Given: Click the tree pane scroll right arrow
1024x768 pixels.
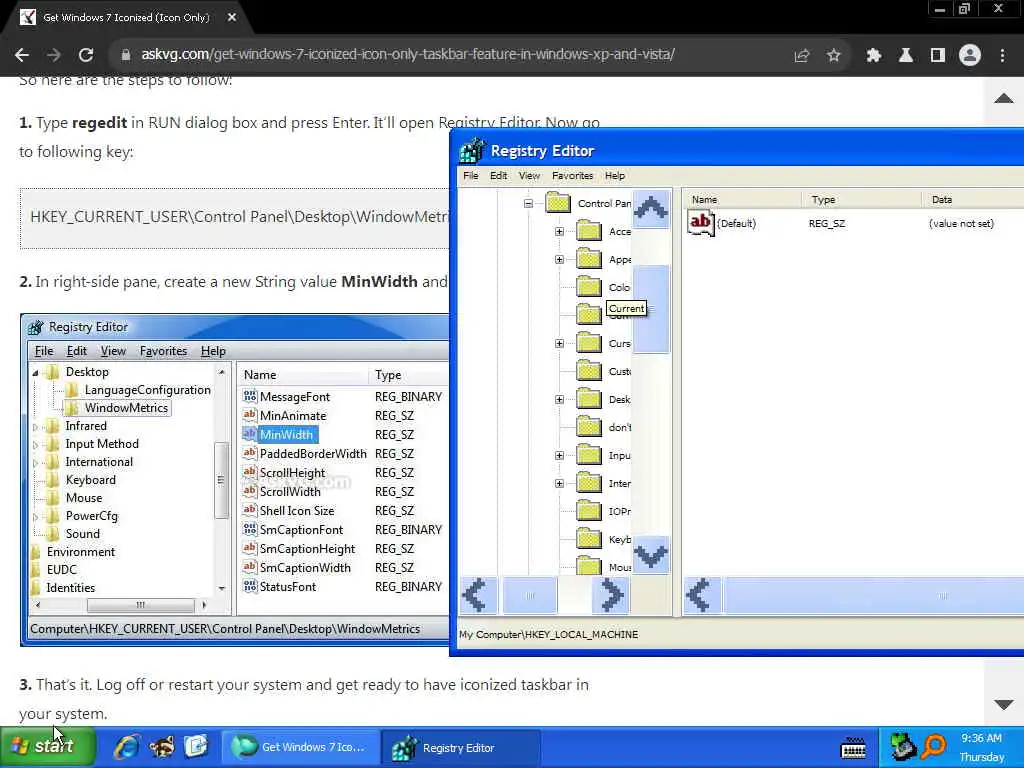Looking at the screenshot, I should click(x=611, y=596).
